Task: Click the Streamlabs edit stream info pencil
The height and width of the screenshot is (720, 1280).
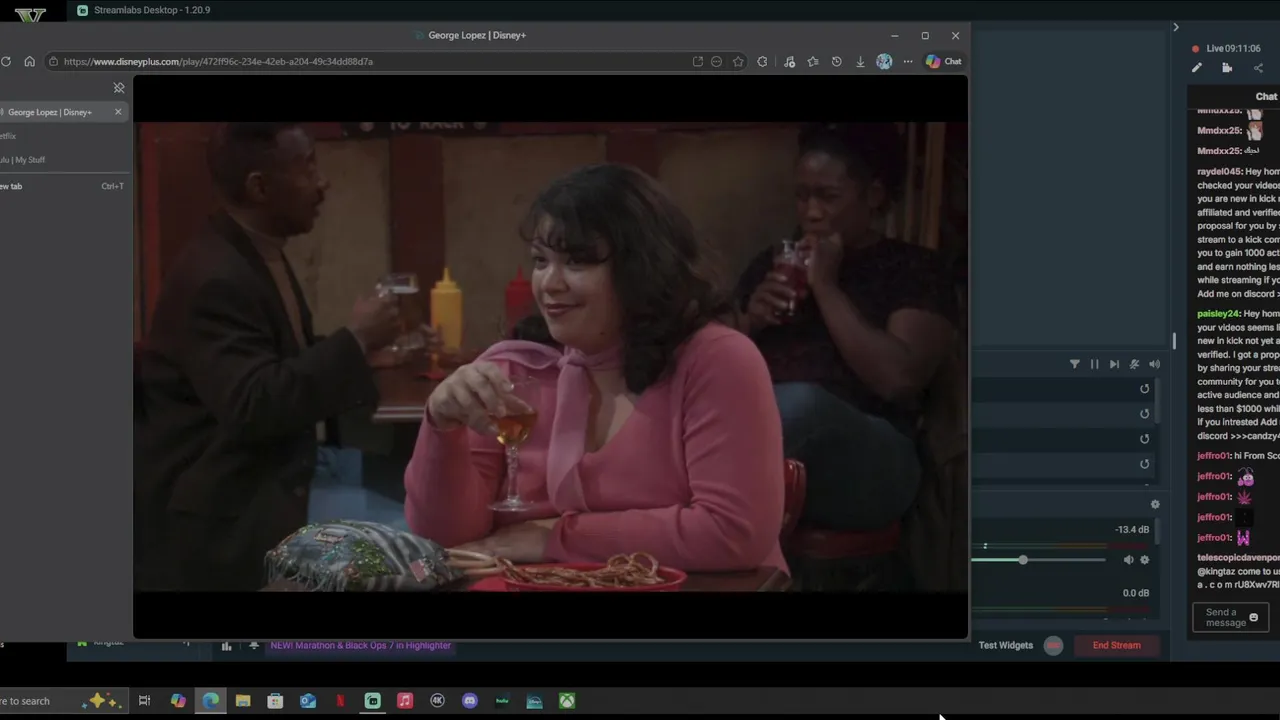Action: click(x=1197, y=68)
